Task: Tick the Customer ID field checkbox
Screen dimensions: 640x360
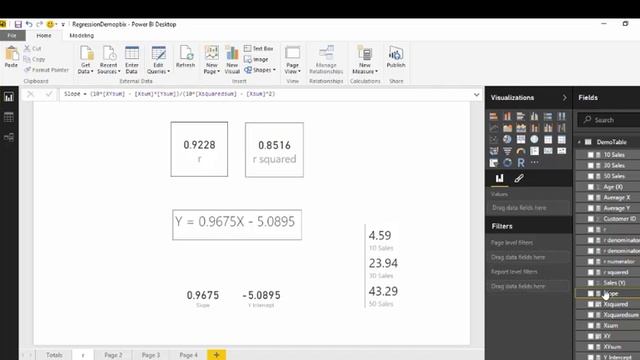Action: 591,219
